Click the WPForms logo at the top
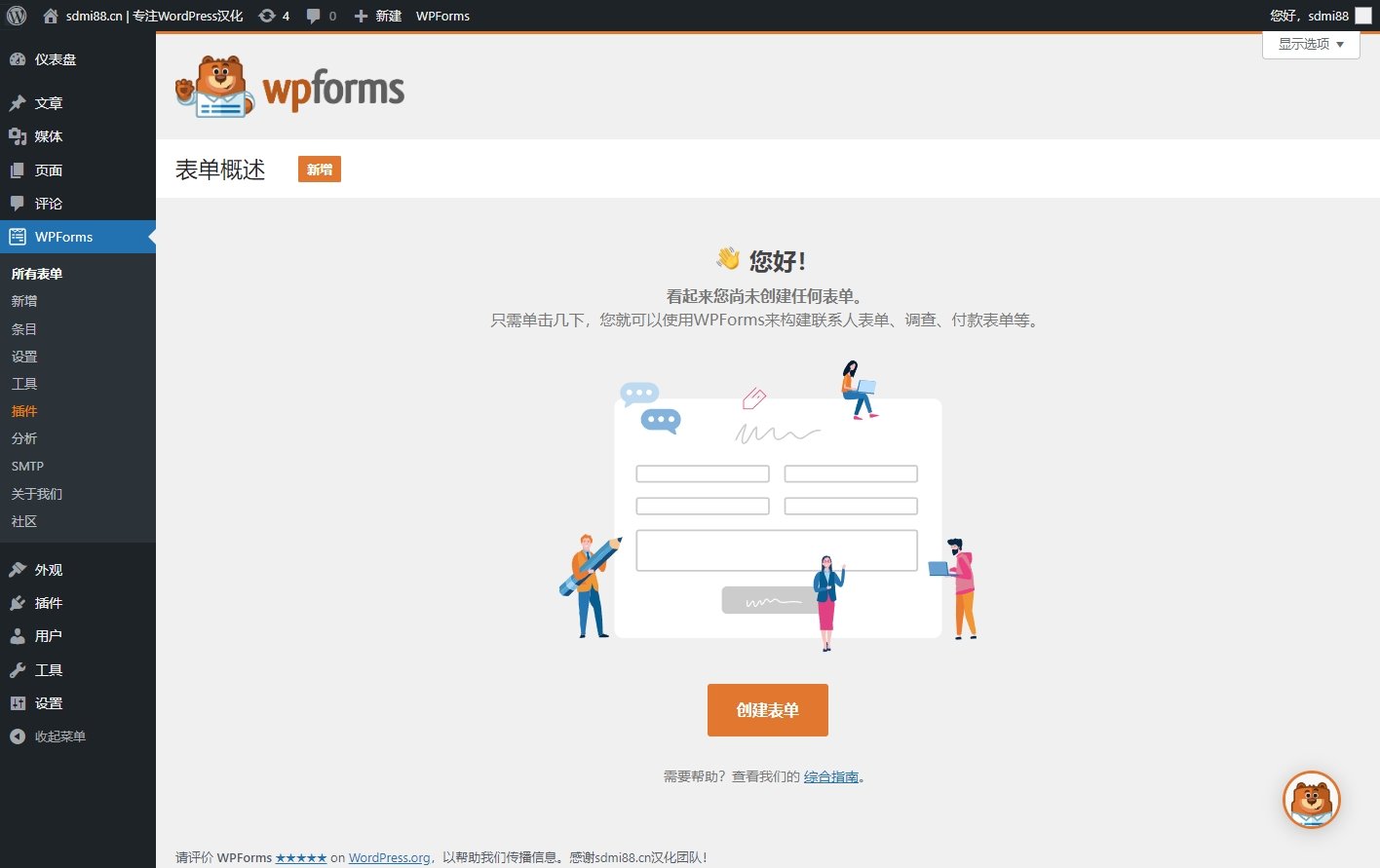The height and width of the screenshot is (868, 1380). (x=288, y=88)
